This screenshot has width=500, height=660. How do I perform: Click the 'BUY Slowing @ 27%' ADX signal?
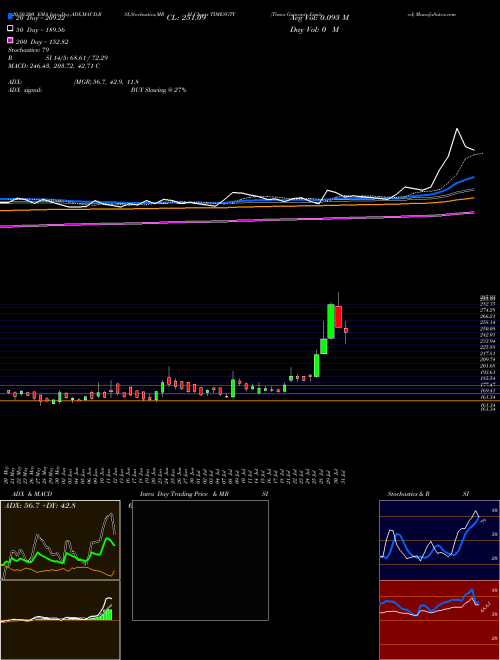click(x=158, y=90)
